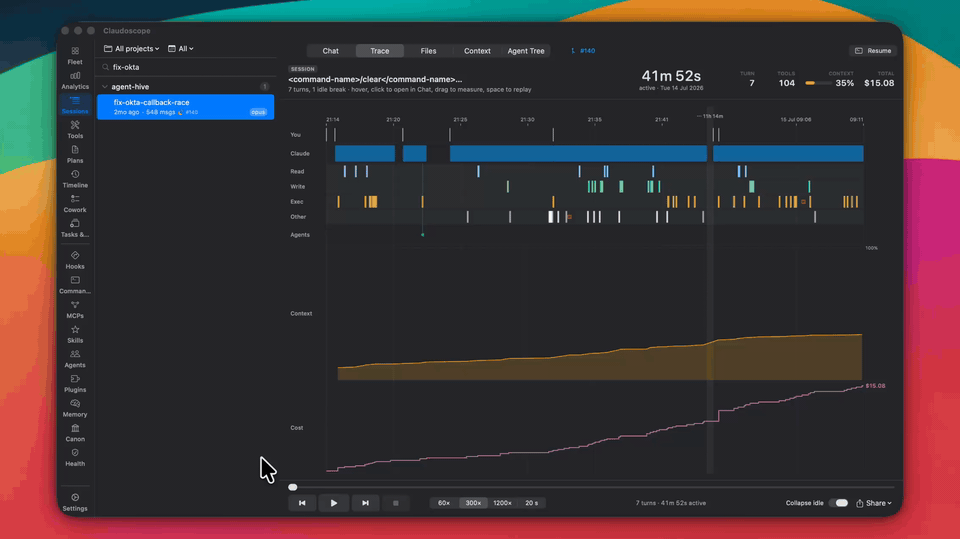This screenshot has width=960, height=539.
Task: Click the first Claude activity block
Action: tap(365, 154)
